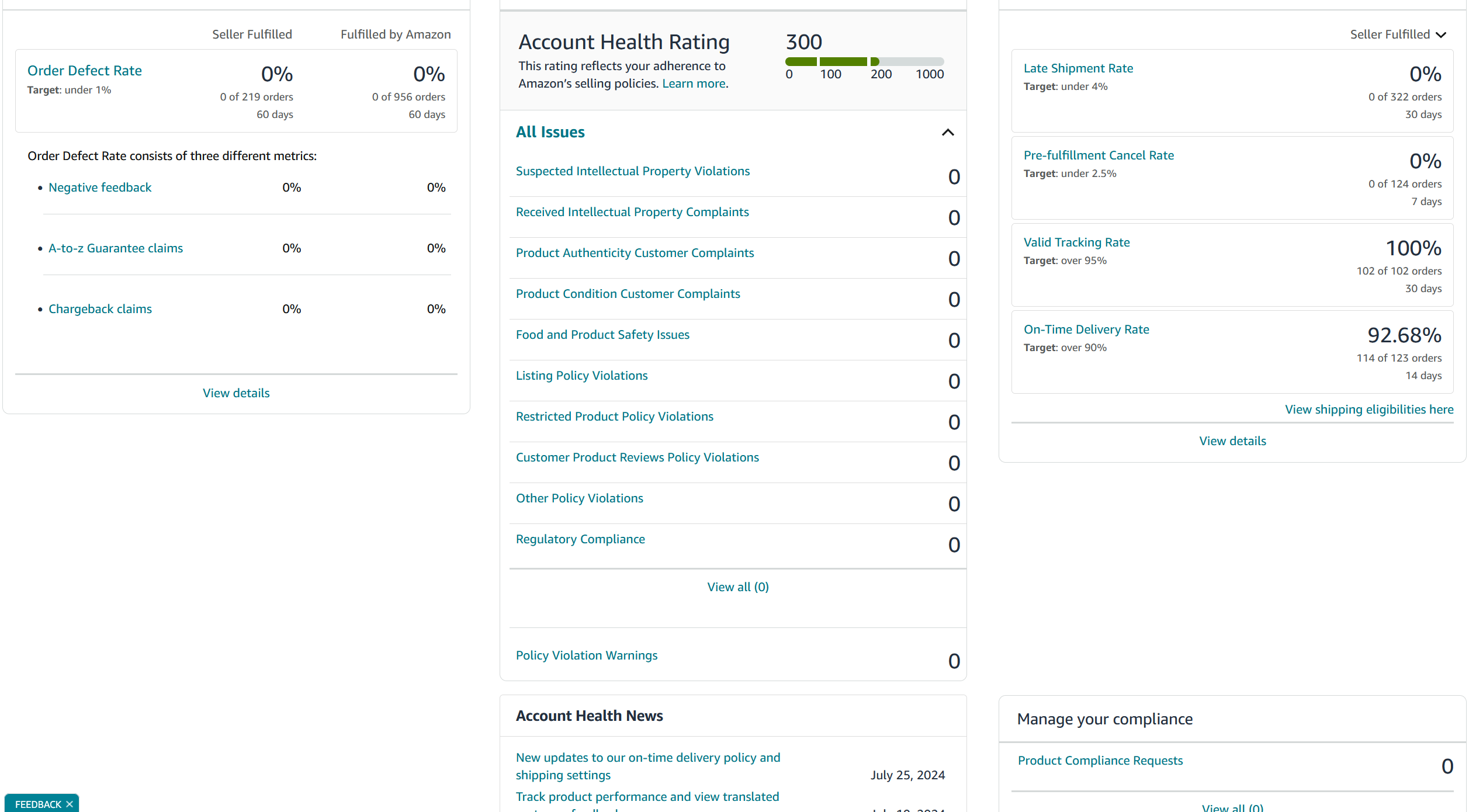Open news about on-time delivery policy updates
The height and width of the screenshot is (812, 1469).
647,766
